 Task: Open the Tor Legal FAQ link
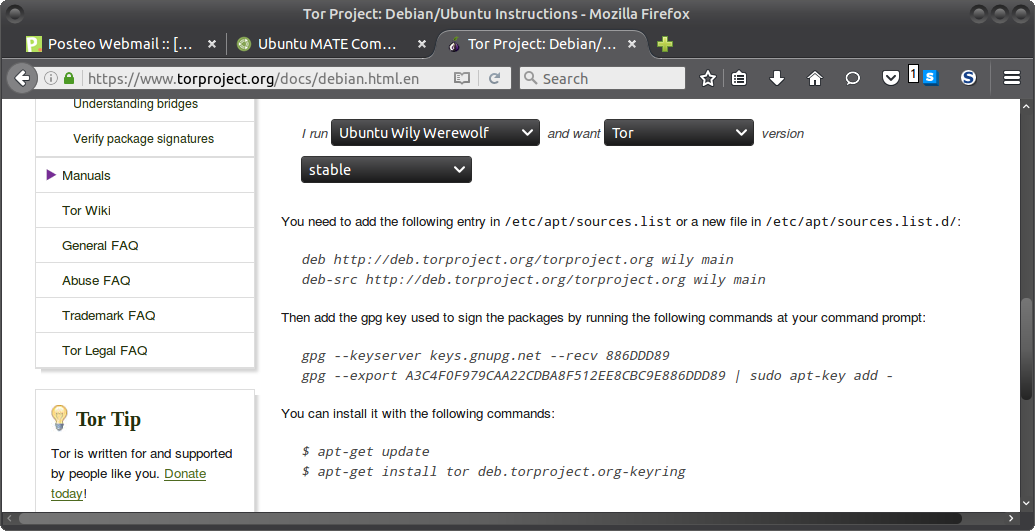105,350
